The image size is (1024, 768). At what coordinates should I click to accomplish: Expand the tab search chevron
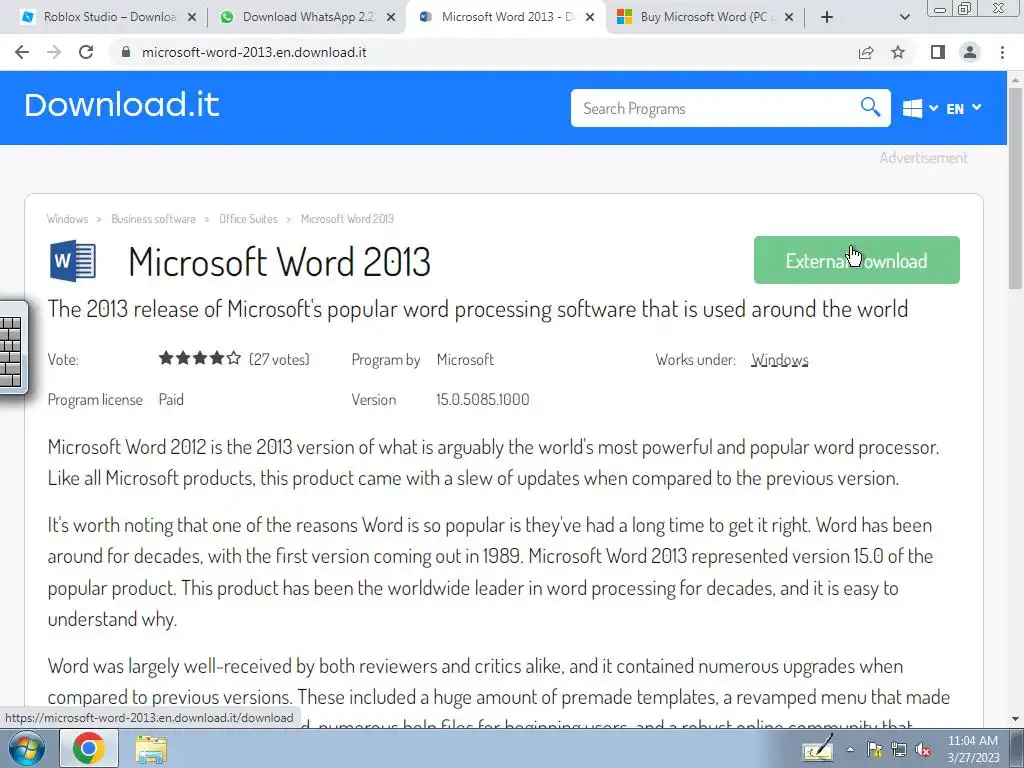[905, 18]
